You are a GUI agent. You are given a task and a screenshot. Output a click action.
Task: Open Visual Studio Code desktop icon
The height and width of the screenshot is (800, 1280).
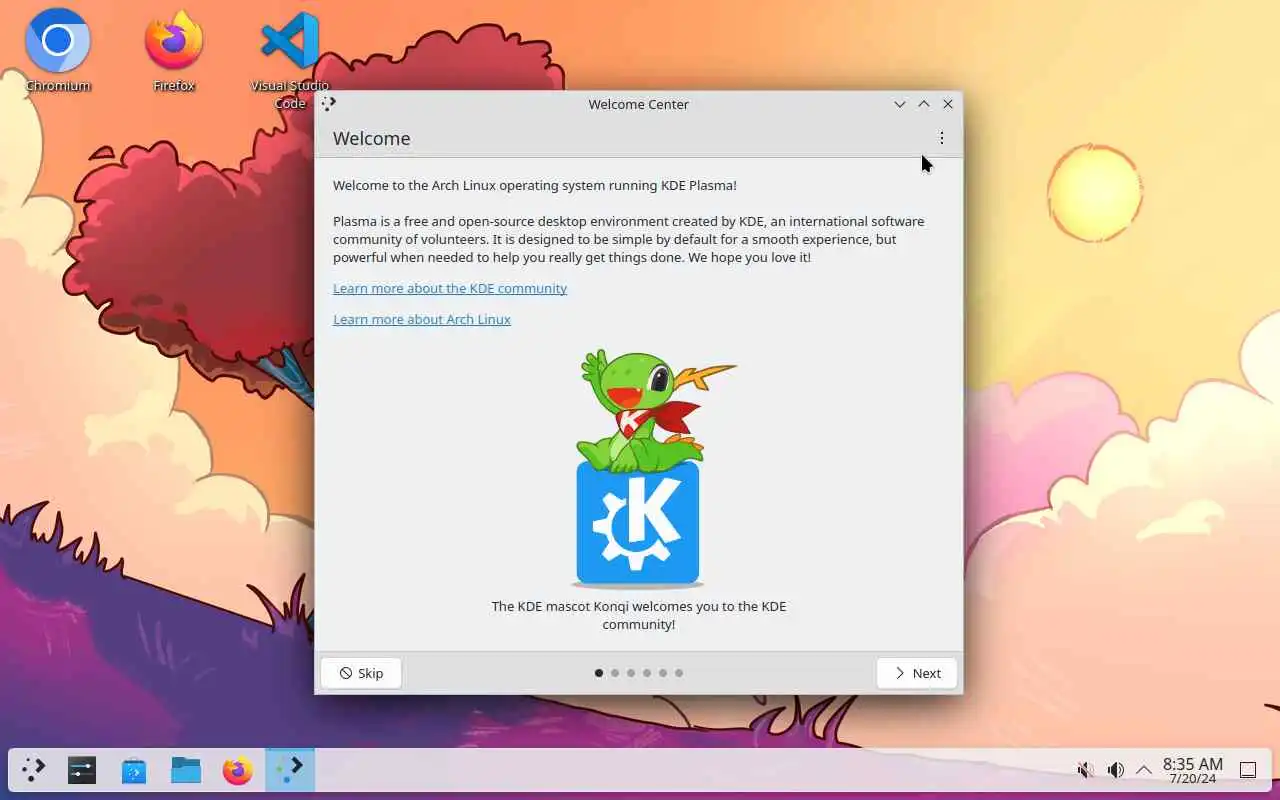(x=290, y=58)
